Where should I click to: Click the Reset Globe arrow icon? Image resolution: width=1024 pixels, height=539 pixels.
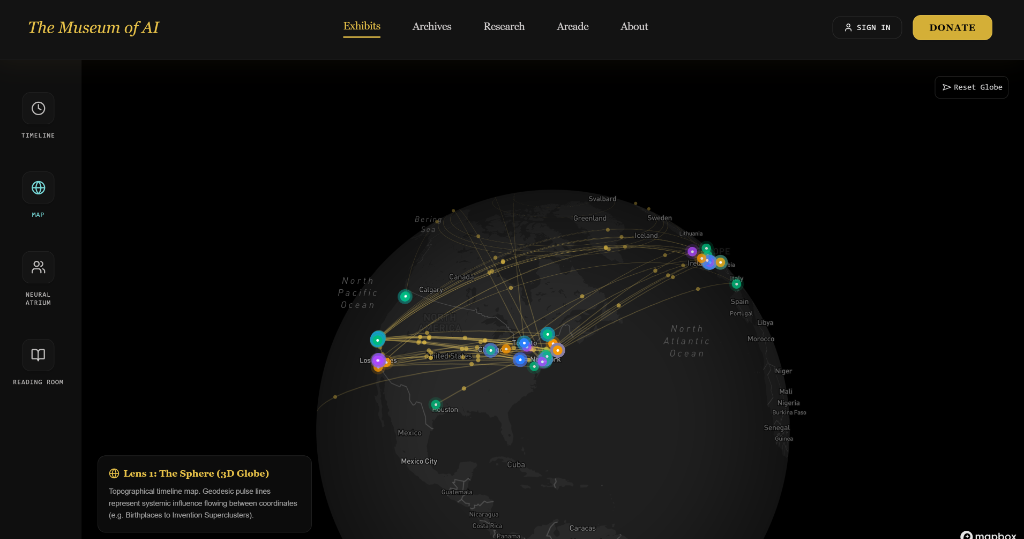pos(946,87)
